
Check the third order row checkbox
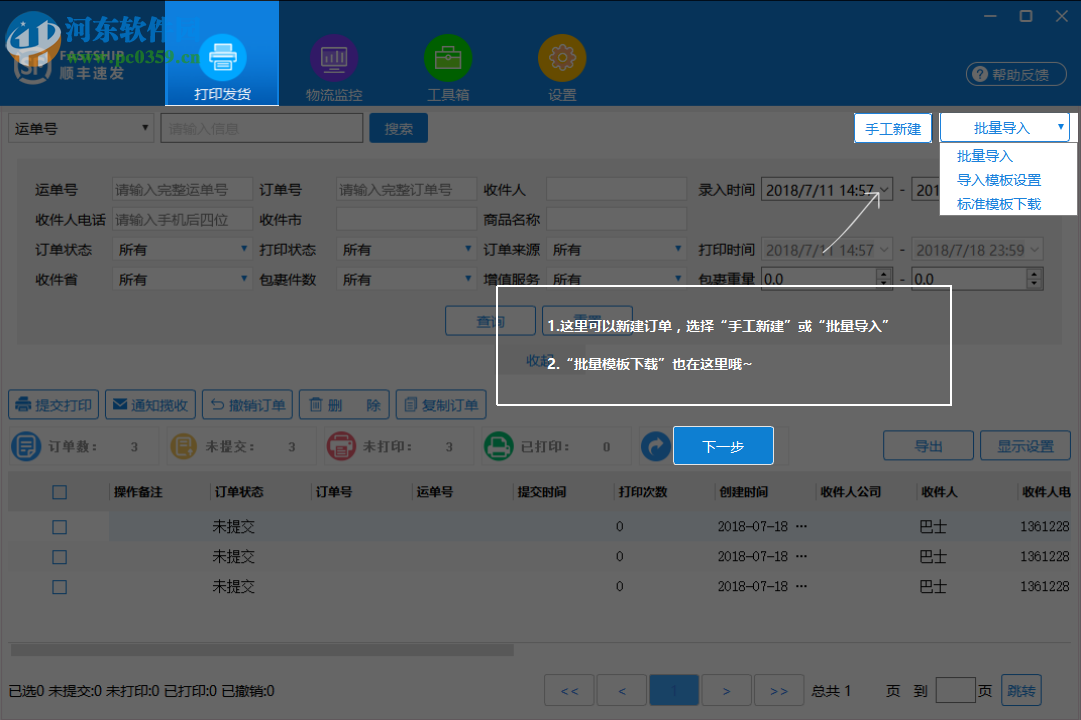(59, 586)
